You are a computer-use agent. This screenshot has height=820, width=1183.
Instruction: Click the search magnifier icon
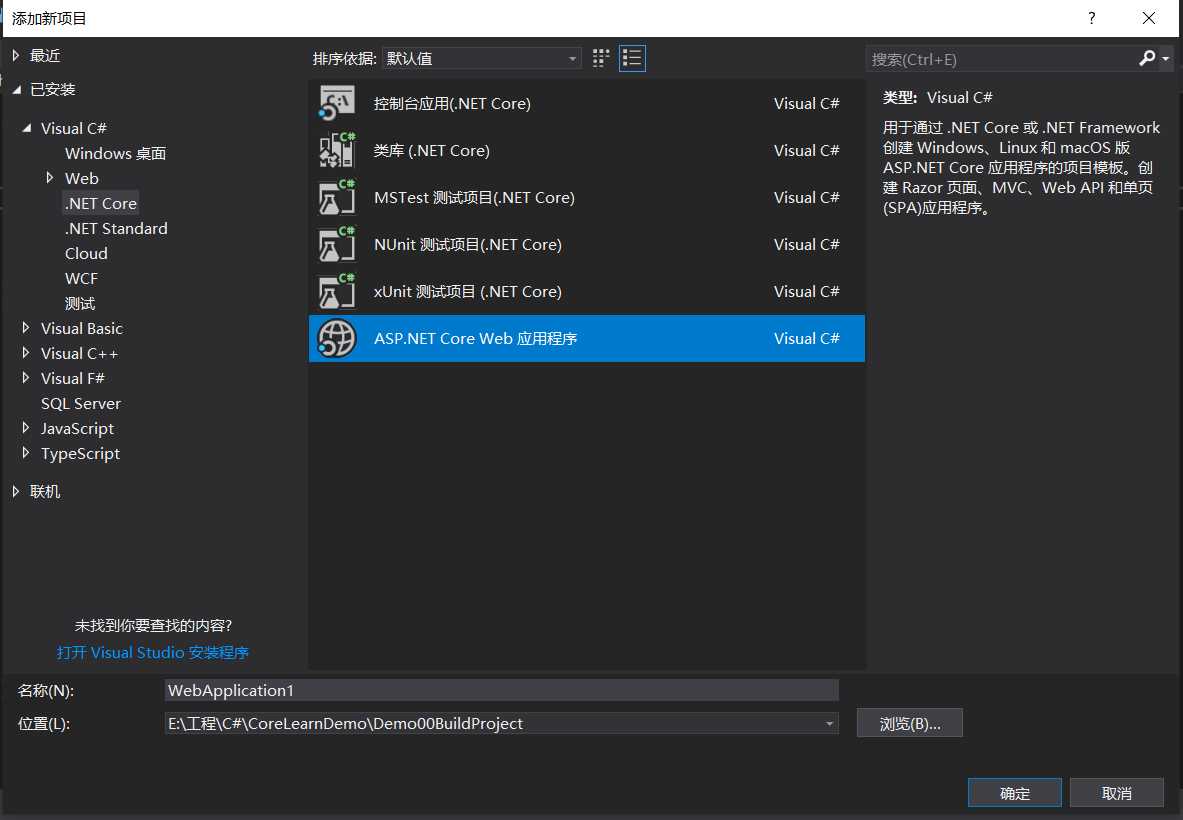pyautogui.click(x=1147, y=58)
